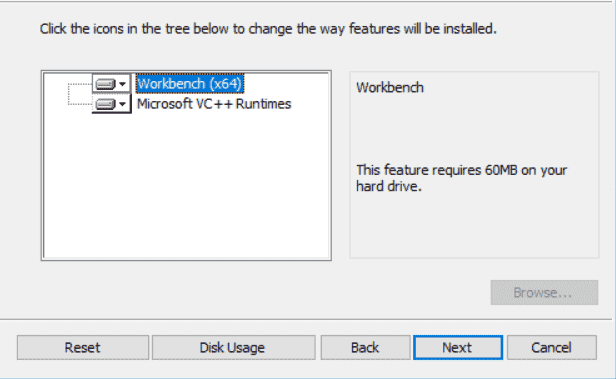This screenshot has width=616, height=379.
Task: Click the Workbench description heading in right panel
Action: coord(390,88)
